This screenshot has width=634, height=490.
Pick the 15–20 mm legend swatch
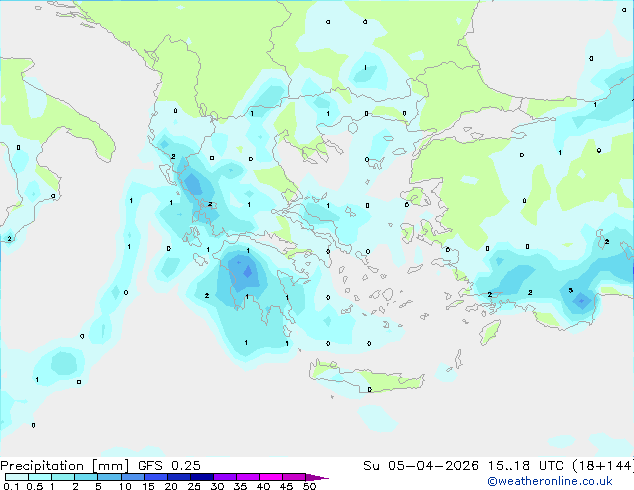(x=155, y=477)
